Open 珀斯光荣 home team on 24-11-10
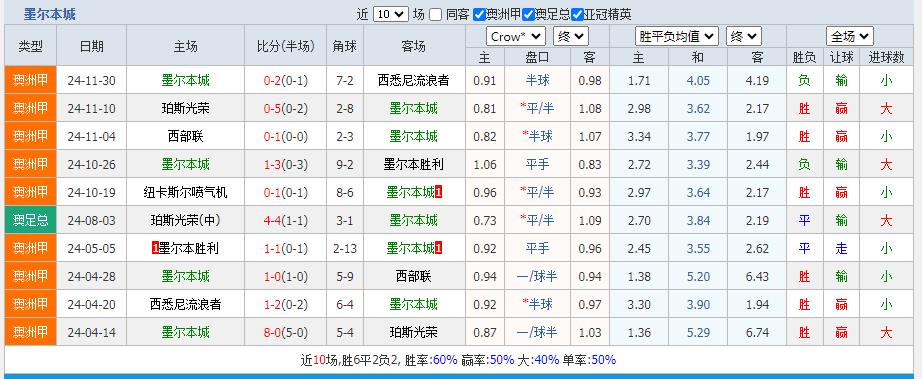 (185, 109)
